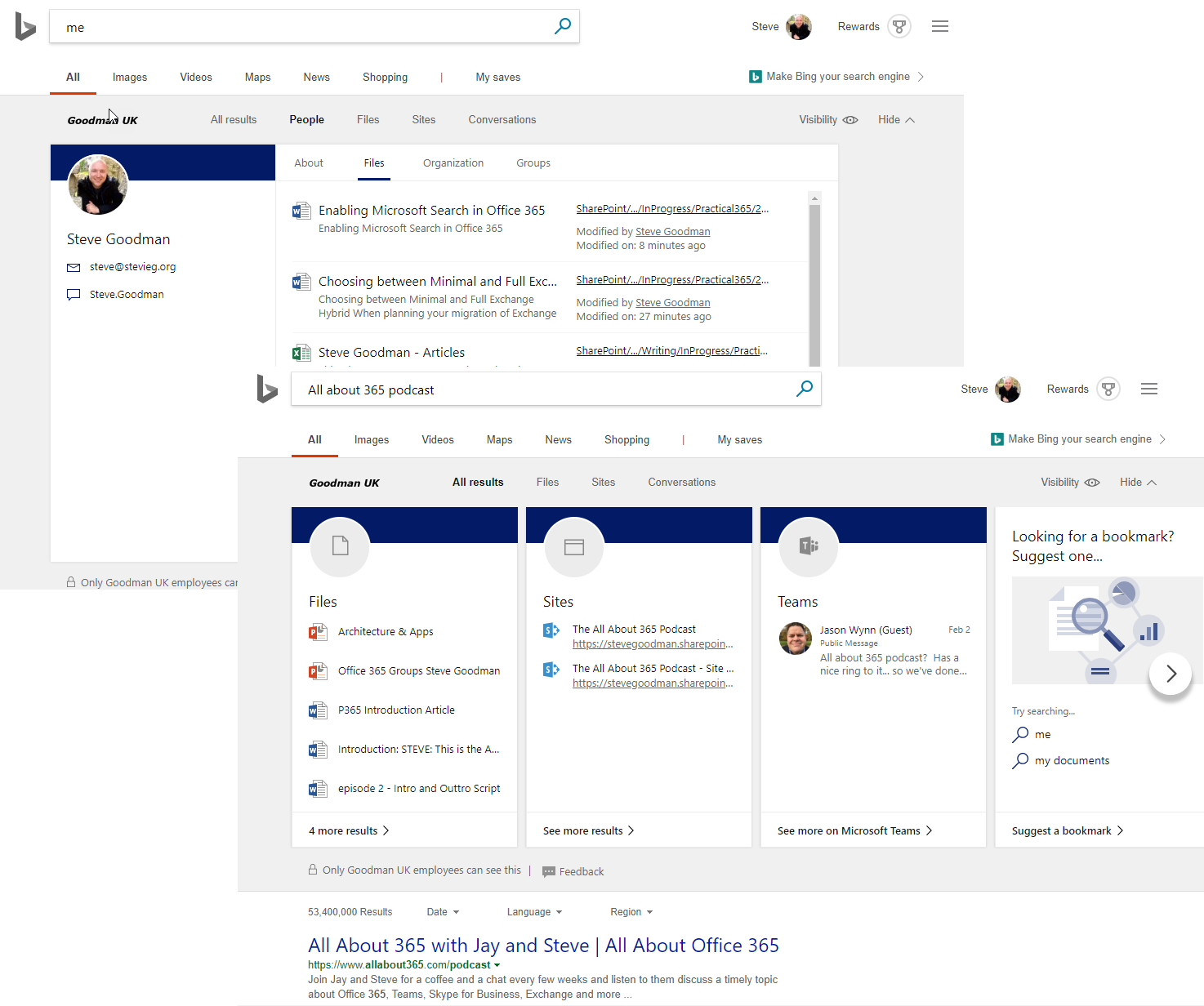Image resolution: width=1204 pixels, height=1006 pixels.
Task: Click Word icon of Enabling Microsoft Search file
Action: (x=301, y=211)
